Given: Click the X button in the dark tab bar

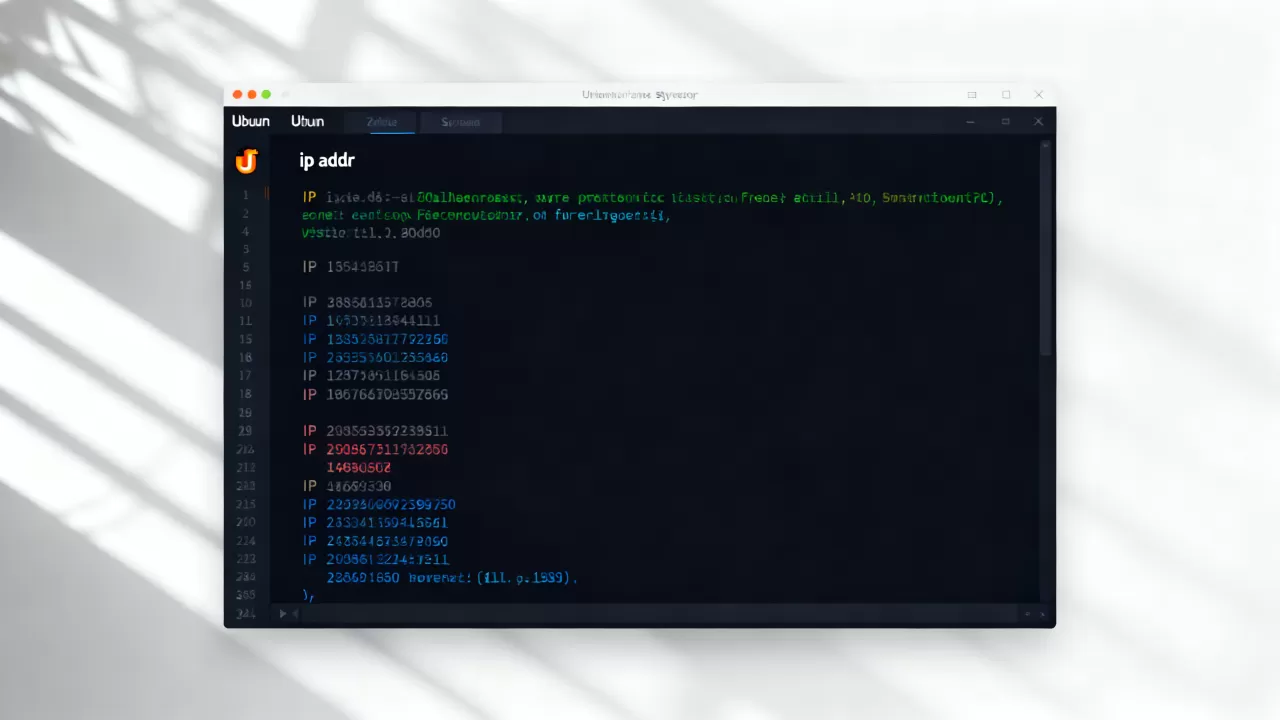Looking at the screenshot, I should tap(1038, 121).
